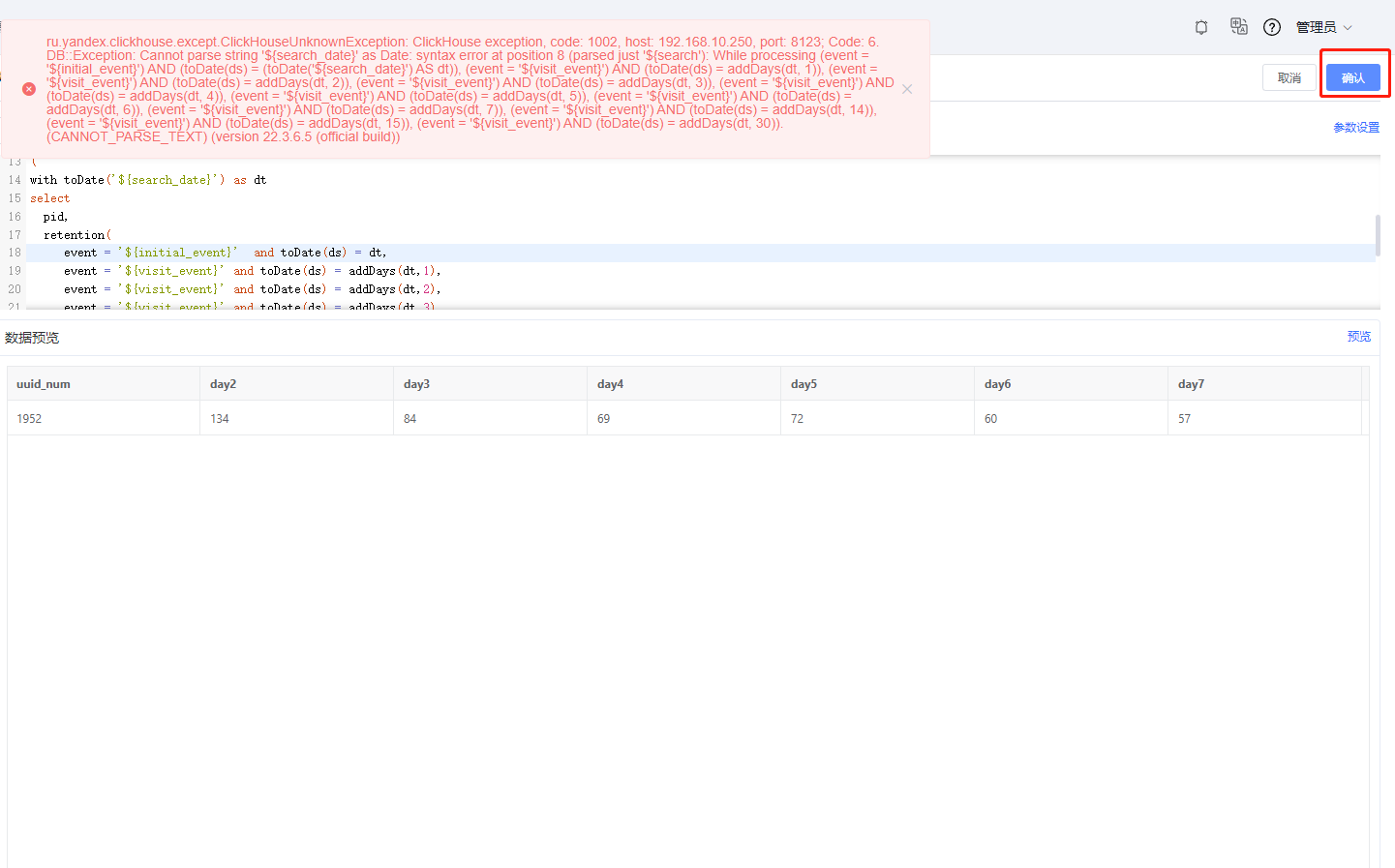Open the 管理员 account dropdown
Viewport: 1395px width, 868px height.
(1323, 27)
